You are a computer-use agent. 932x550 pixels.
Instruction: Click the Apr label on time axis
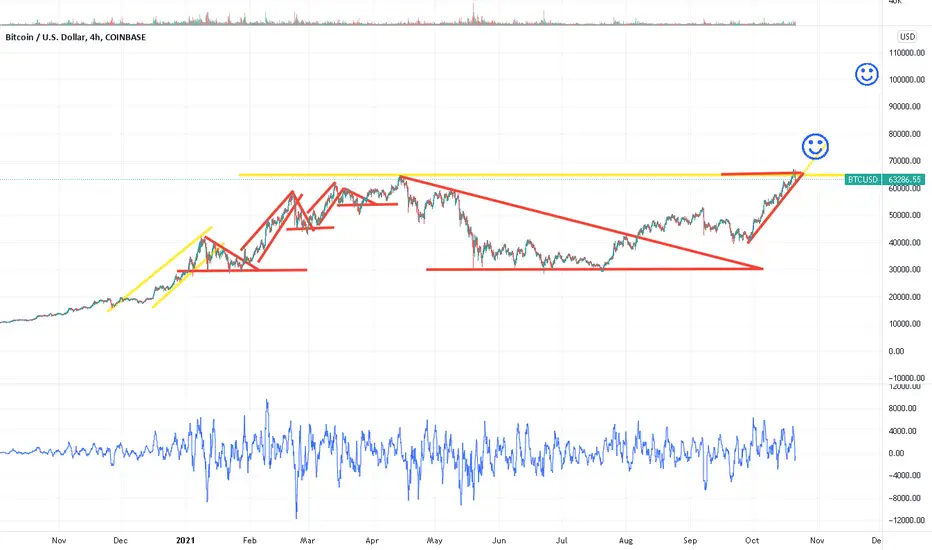tap(372, 540)
